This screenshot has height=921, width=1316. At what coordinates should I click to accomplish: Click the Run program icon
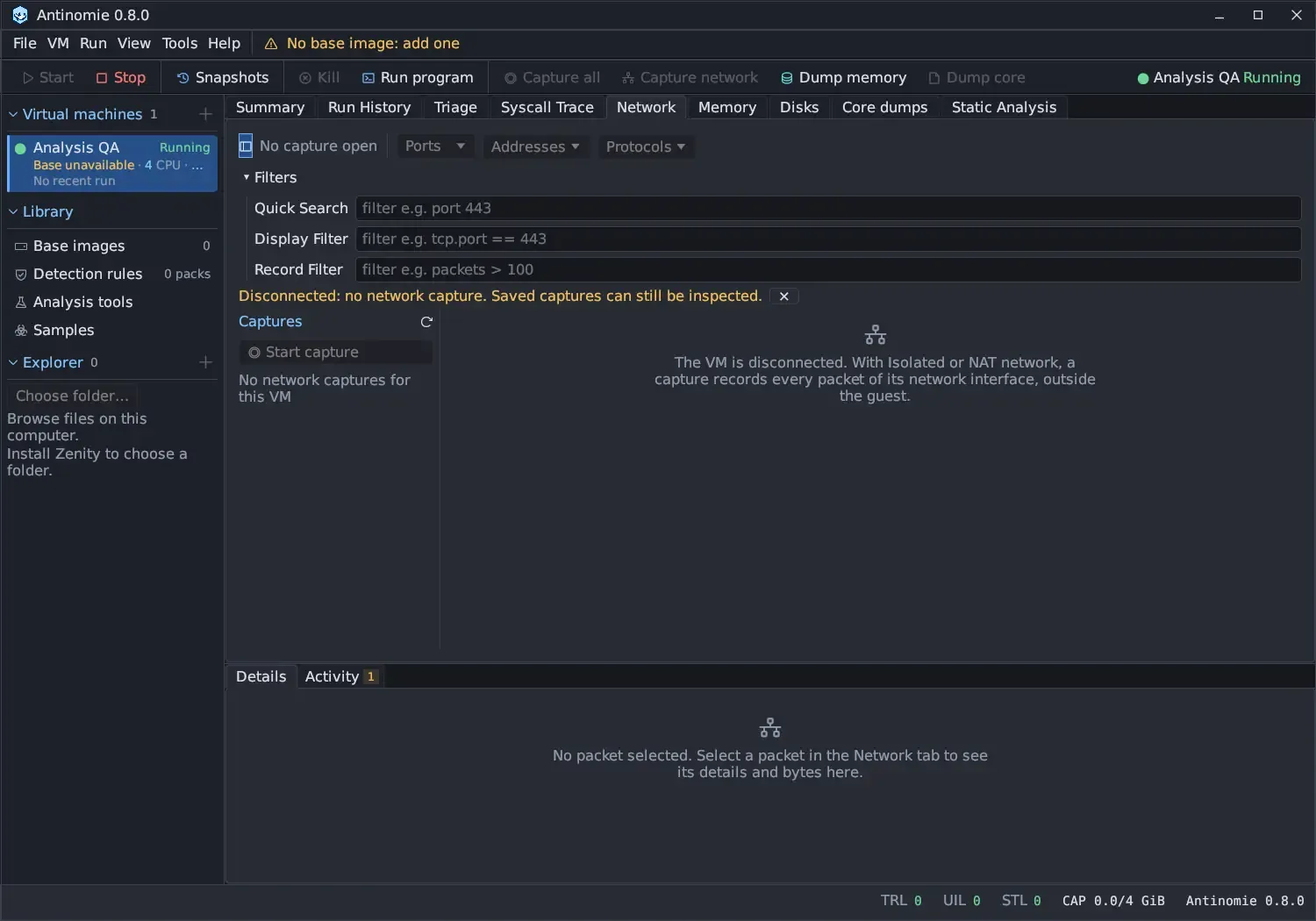368,78
